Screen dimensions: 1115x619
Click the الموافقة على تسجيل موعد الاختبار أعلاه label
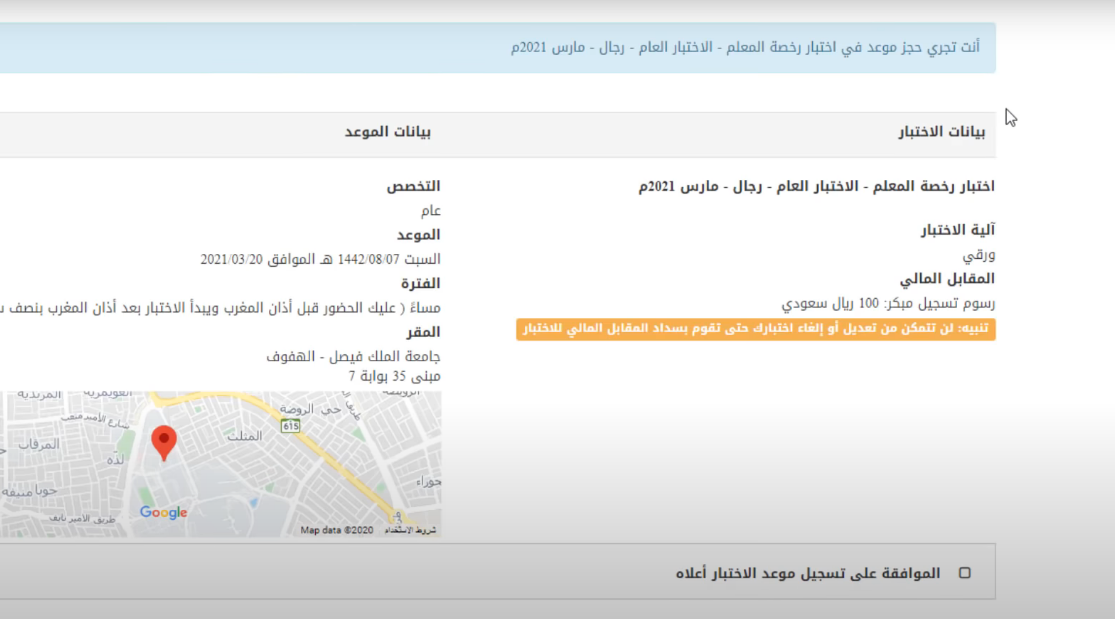(x=808, y=573)
